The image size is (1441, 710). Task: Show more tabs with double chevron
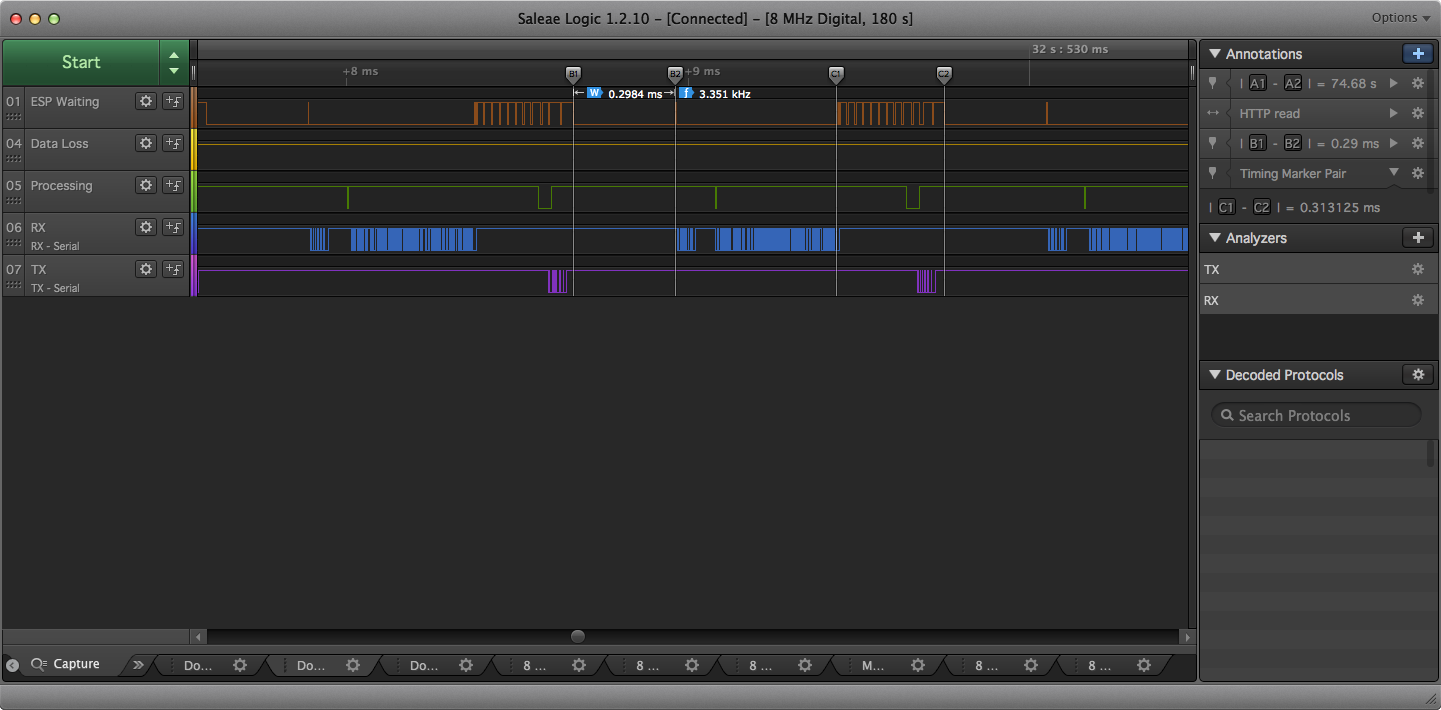138,665
